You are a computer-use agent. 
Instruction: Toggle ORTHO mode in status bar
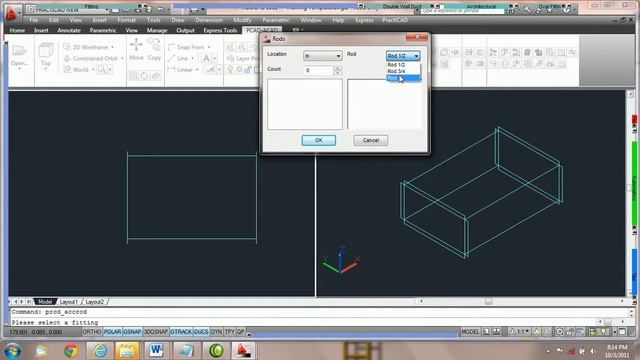pos(92,332)
